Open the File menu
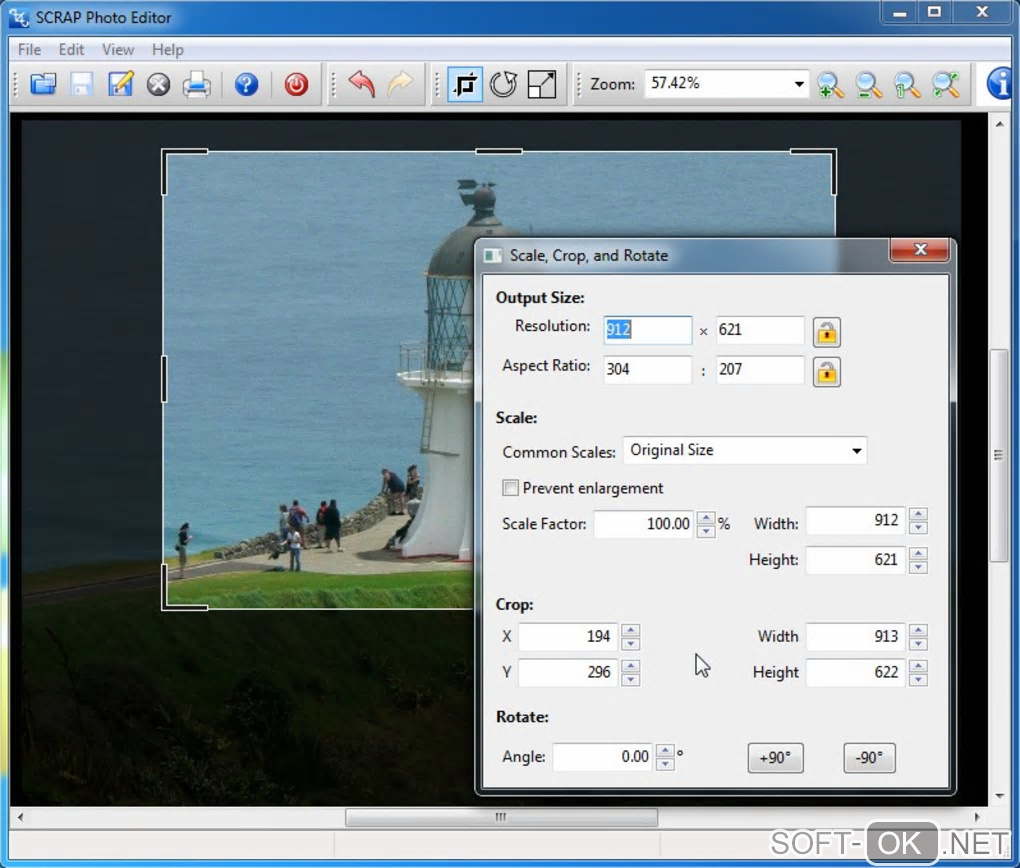The image size is (1020, 868). coord(29,49)
